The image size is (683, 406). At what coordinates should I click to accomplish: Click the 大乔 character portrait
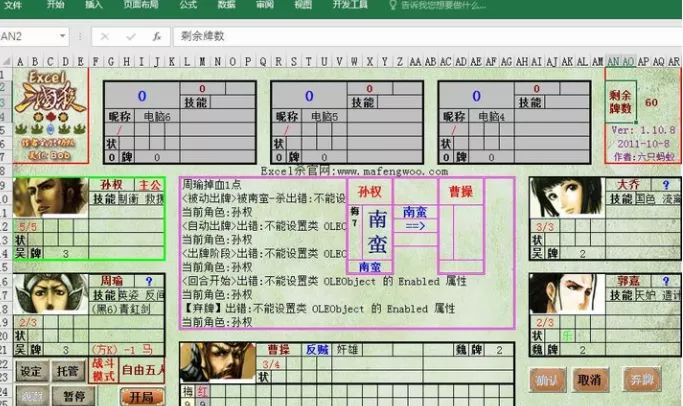pyautogui.click(x=568, y=197)
